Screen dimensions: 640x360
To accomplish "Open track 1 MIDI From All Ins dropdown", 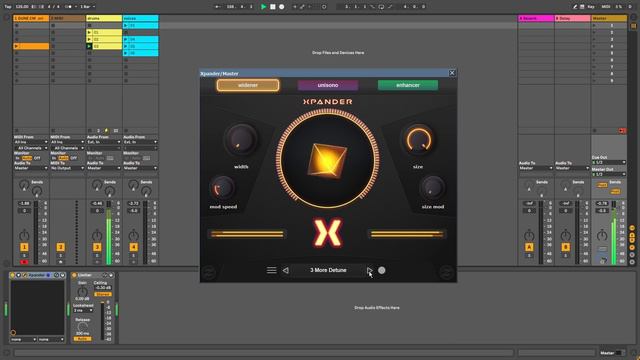I will 31,142.
